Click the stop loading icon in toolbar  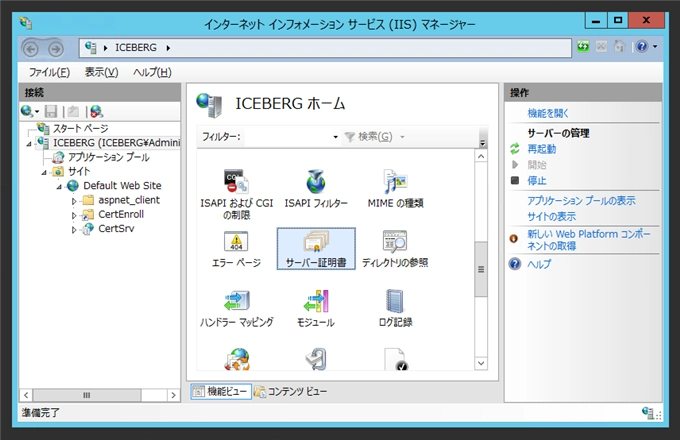pos(601,46)
